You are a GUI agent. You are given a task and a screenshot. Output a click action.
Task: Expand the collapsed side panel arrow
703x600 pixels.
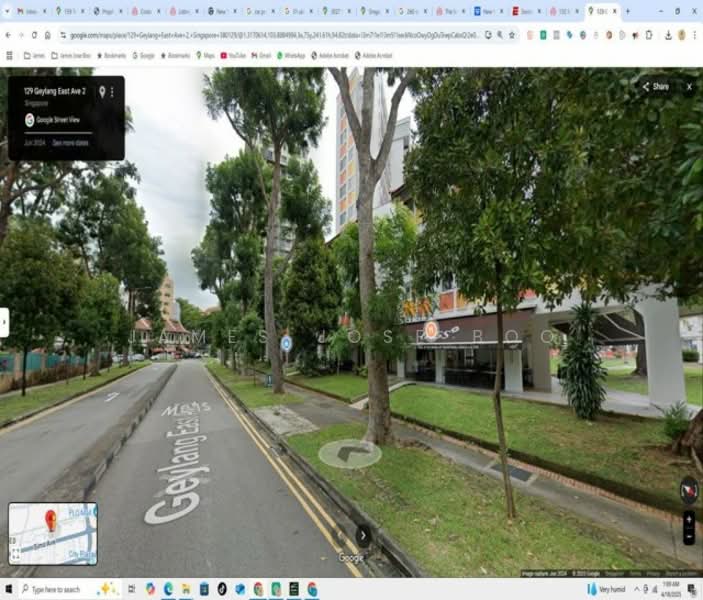click(x=4, y=322)
